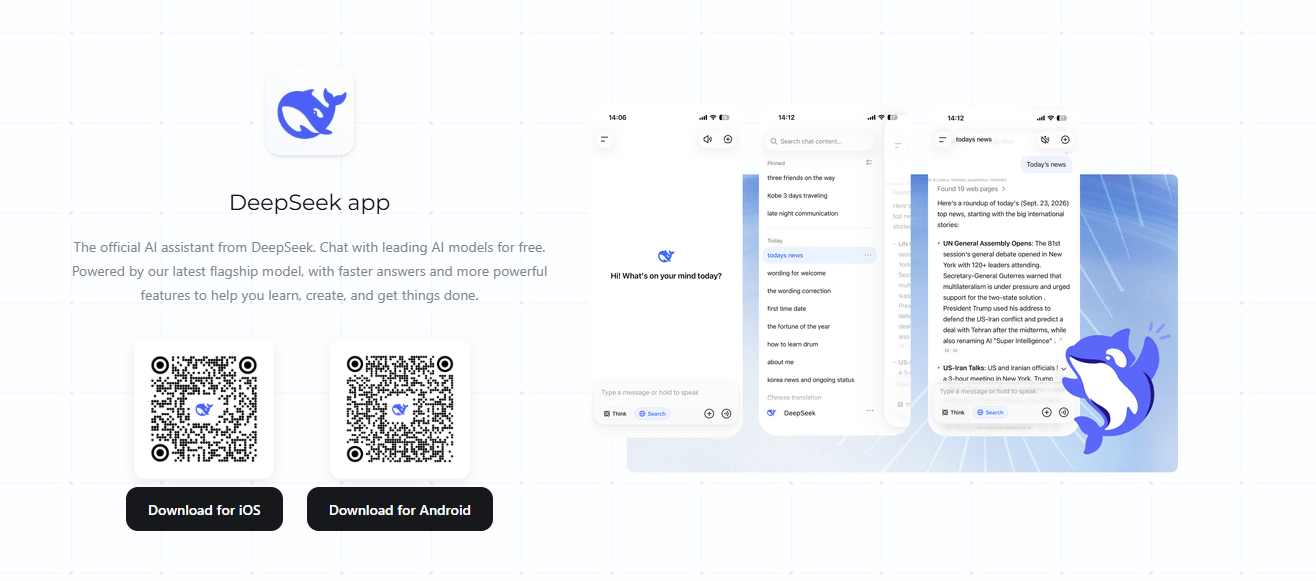Screen dimensions: 1316x581
Task: Click the 'Download for Android' button
Action: (x=400, y=509)
